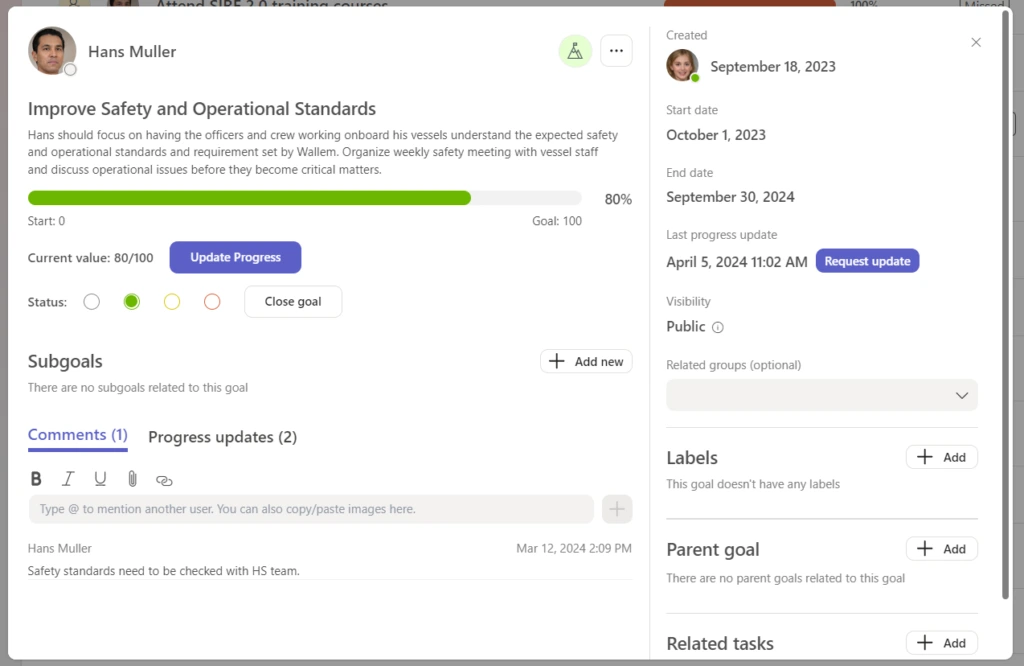Click the green goal mountain icon

point(575,51)
